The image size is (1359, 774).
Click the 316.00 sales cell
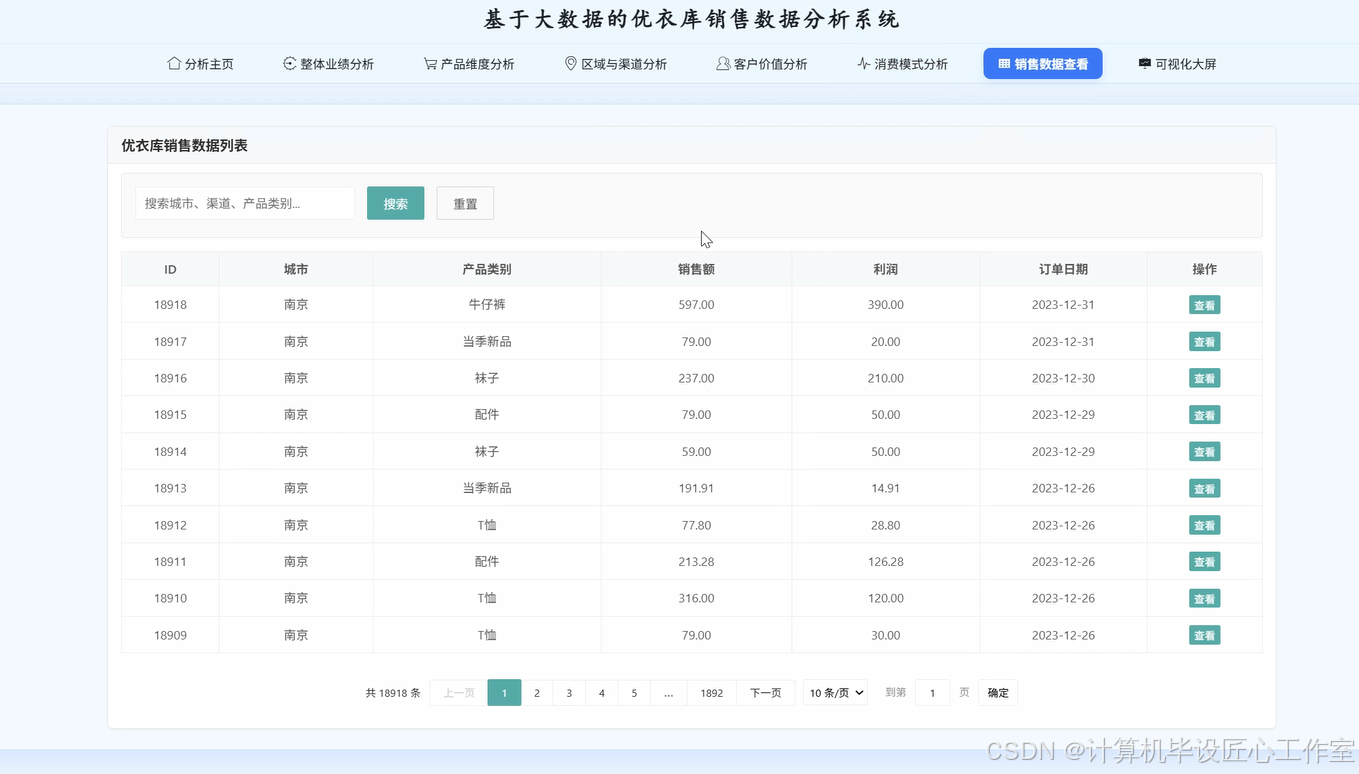click(x=696, y=599)
